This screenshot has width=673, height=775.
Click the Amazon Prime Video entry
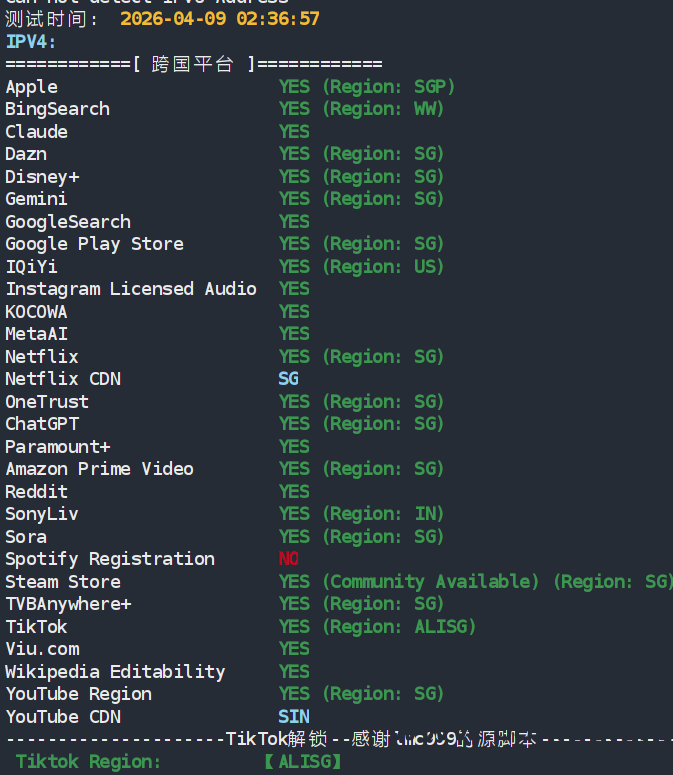(x=99, y=469)
